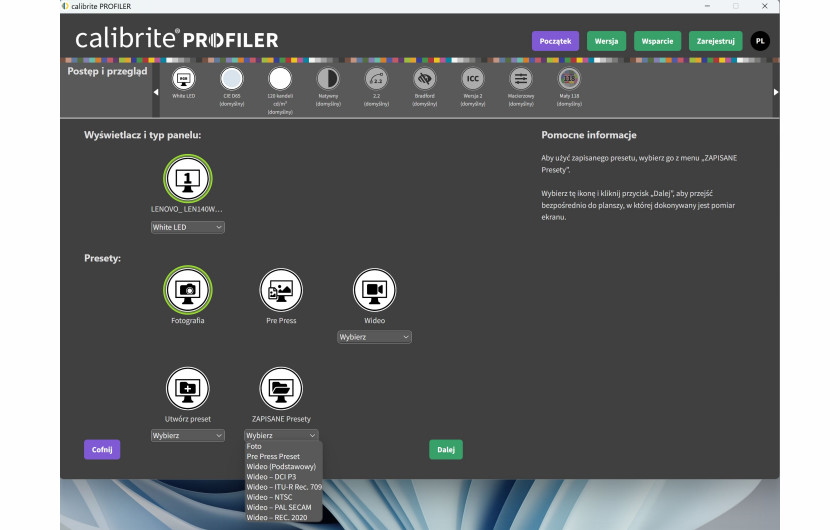Move progress strip right with arrow
Image resolution: width=840 pixels, height=530 pixels.
click(776, 92)
